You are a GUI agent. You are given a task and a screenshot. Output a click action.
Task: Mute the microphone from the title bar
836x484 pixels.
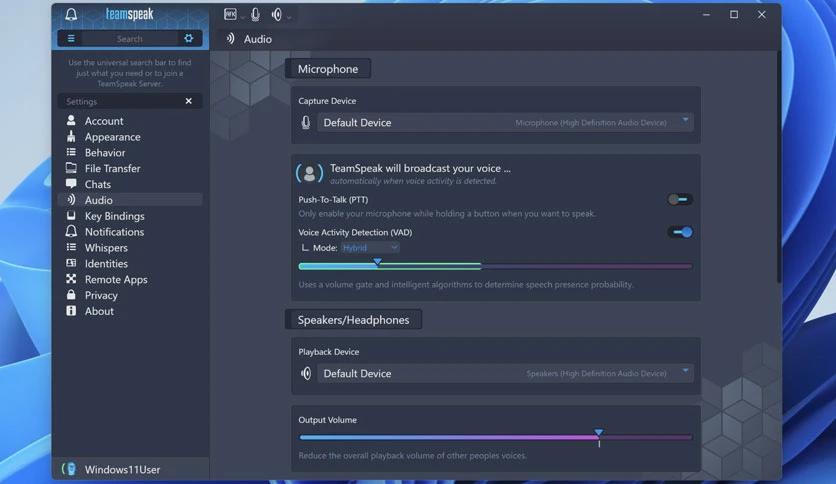tap(255, 14)
